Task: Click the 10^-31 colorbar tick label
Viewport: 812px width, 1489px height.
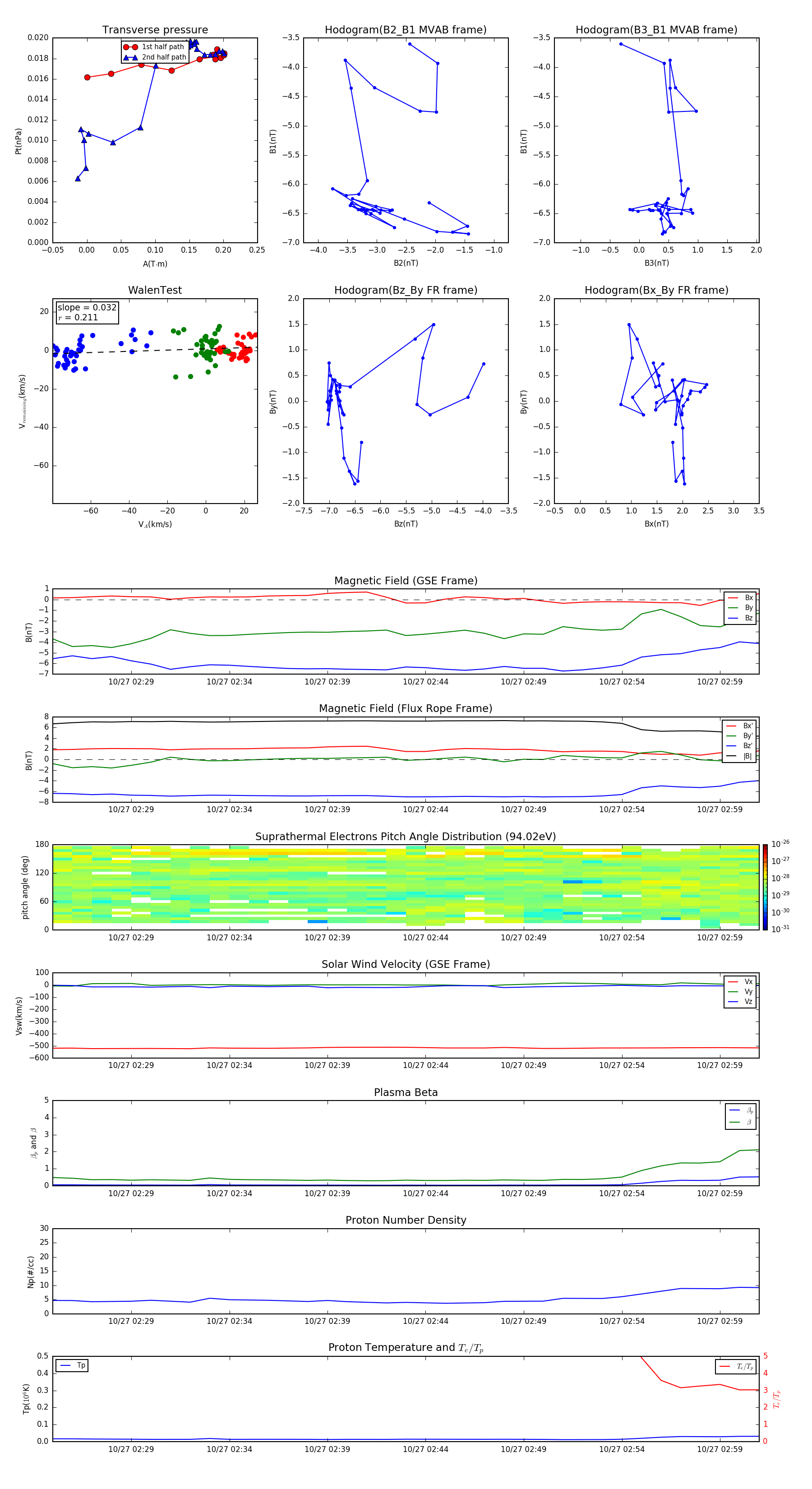Action: (x=780, y=929)
